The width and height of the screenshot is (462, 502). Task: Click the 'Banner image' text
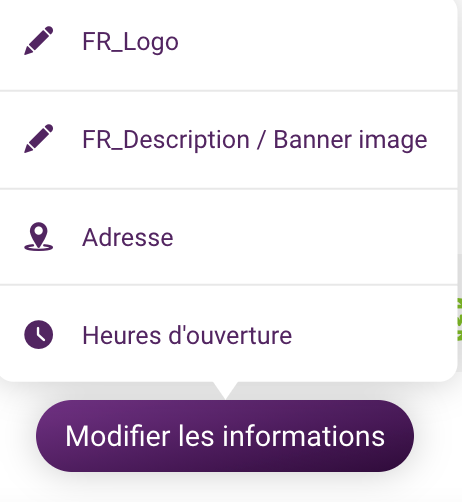pos(350,140)
